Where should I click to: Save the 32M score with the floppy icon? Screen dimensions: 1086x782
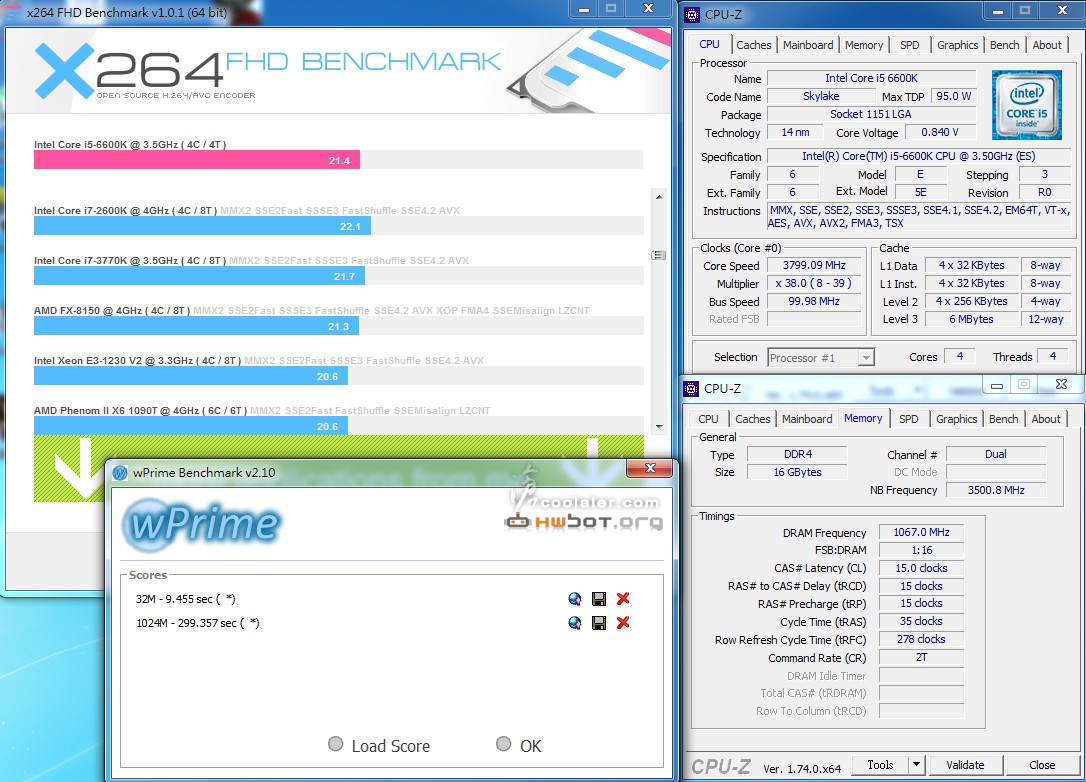pos(599,599)
